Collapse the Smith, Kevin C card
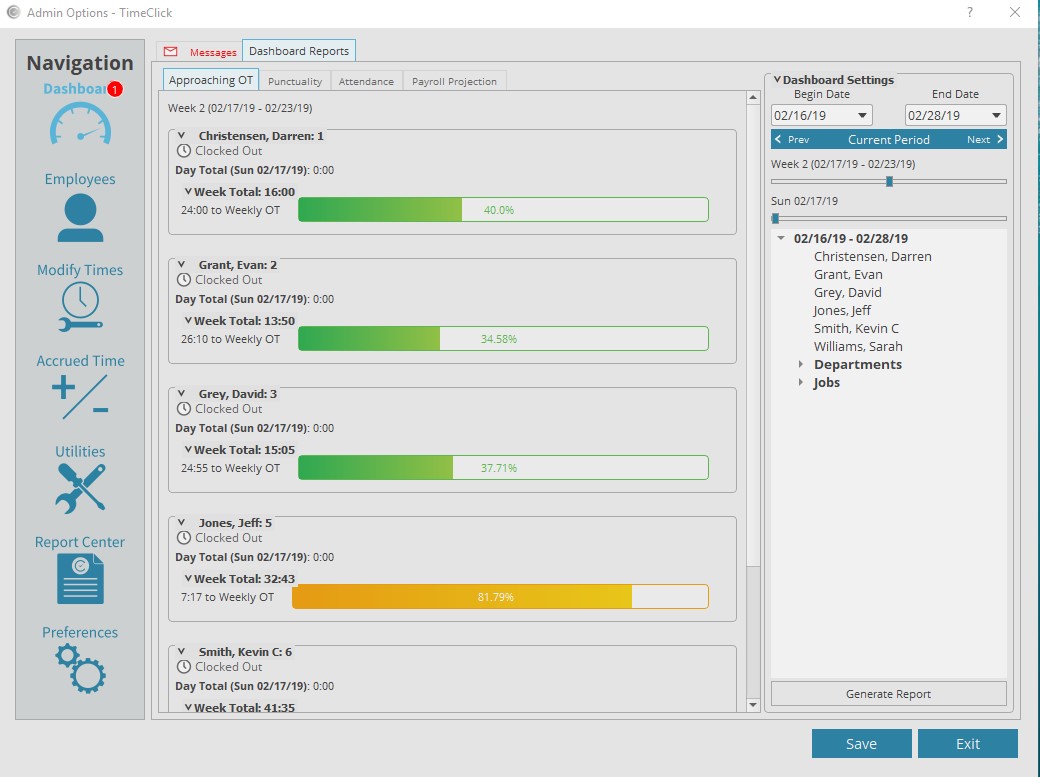 point(181,652)
